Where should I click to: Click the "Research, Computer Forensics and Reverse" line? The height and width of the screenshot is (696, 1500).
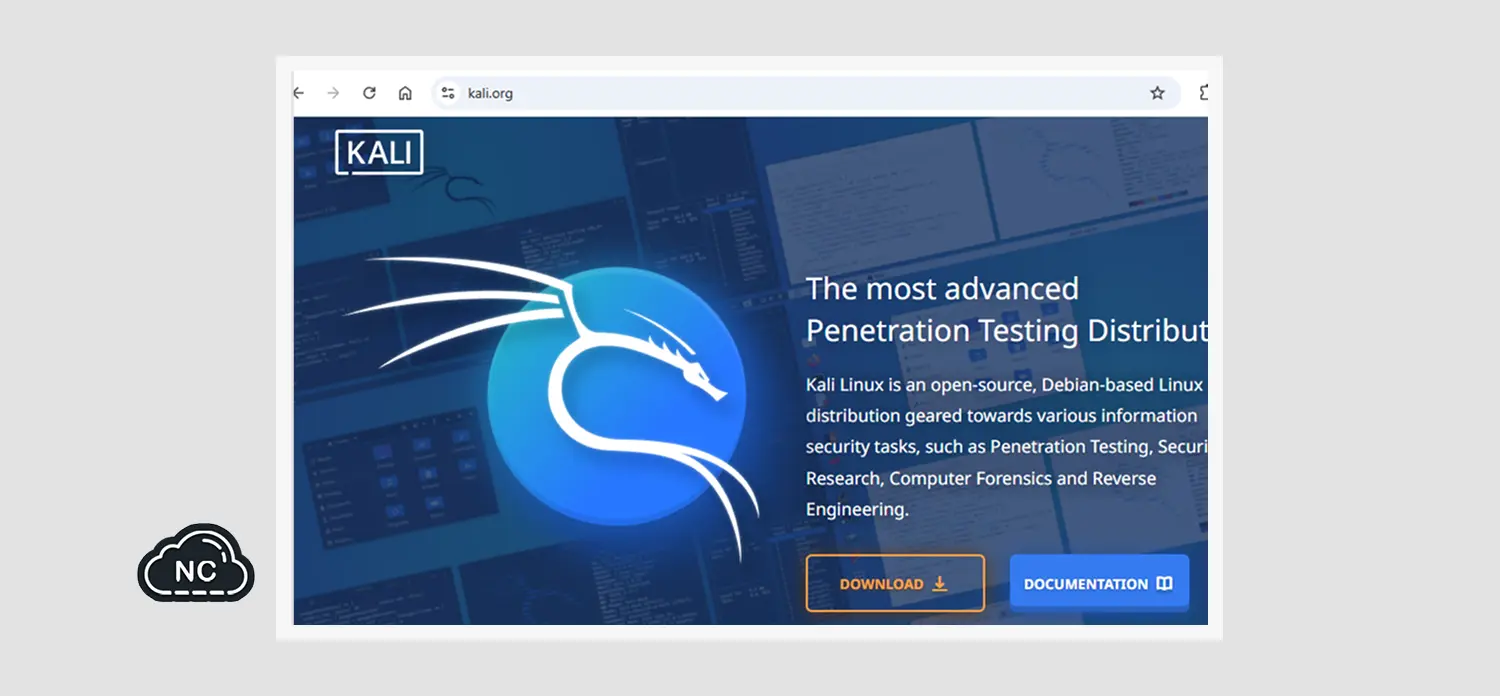pos(980,478)
